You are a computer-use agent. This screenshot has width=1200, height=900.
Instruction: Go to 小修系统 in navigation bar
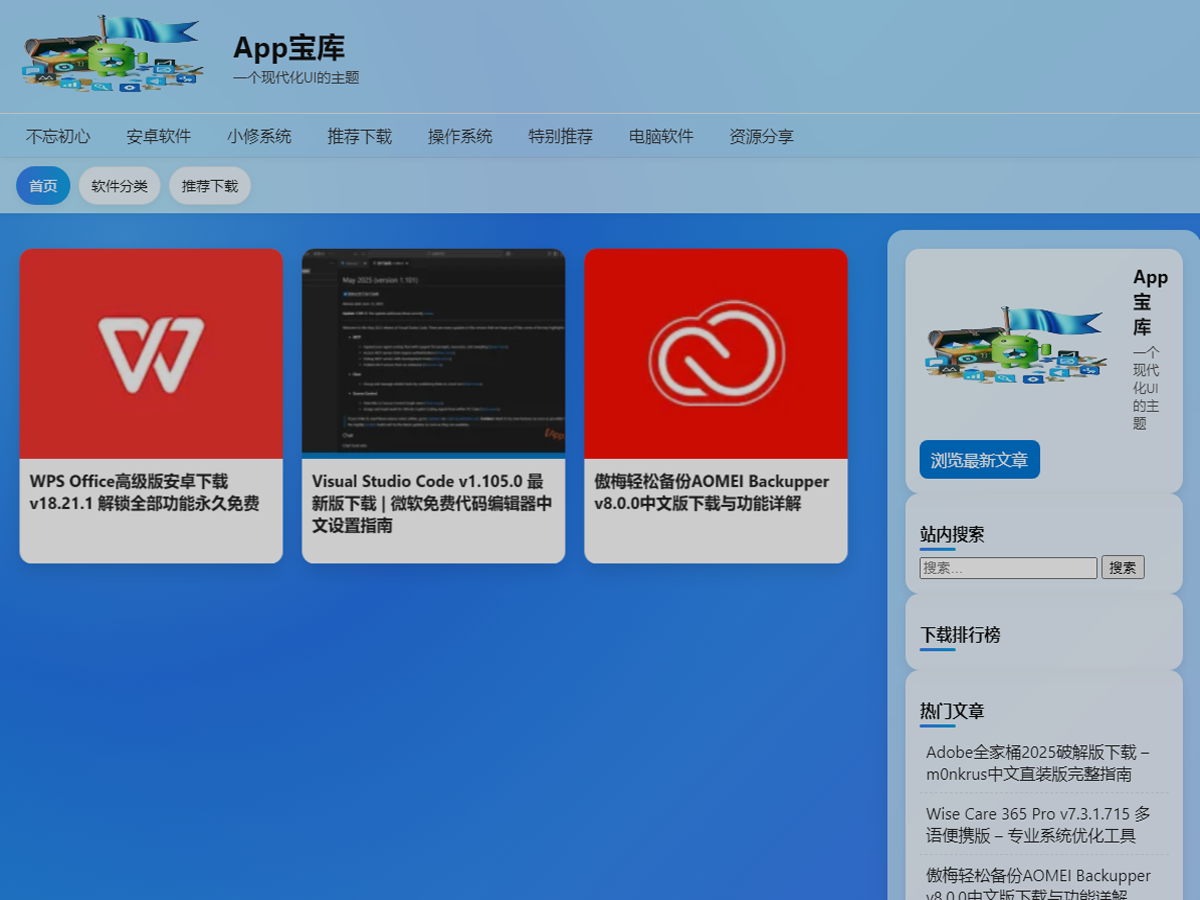(x=259, y=137)
